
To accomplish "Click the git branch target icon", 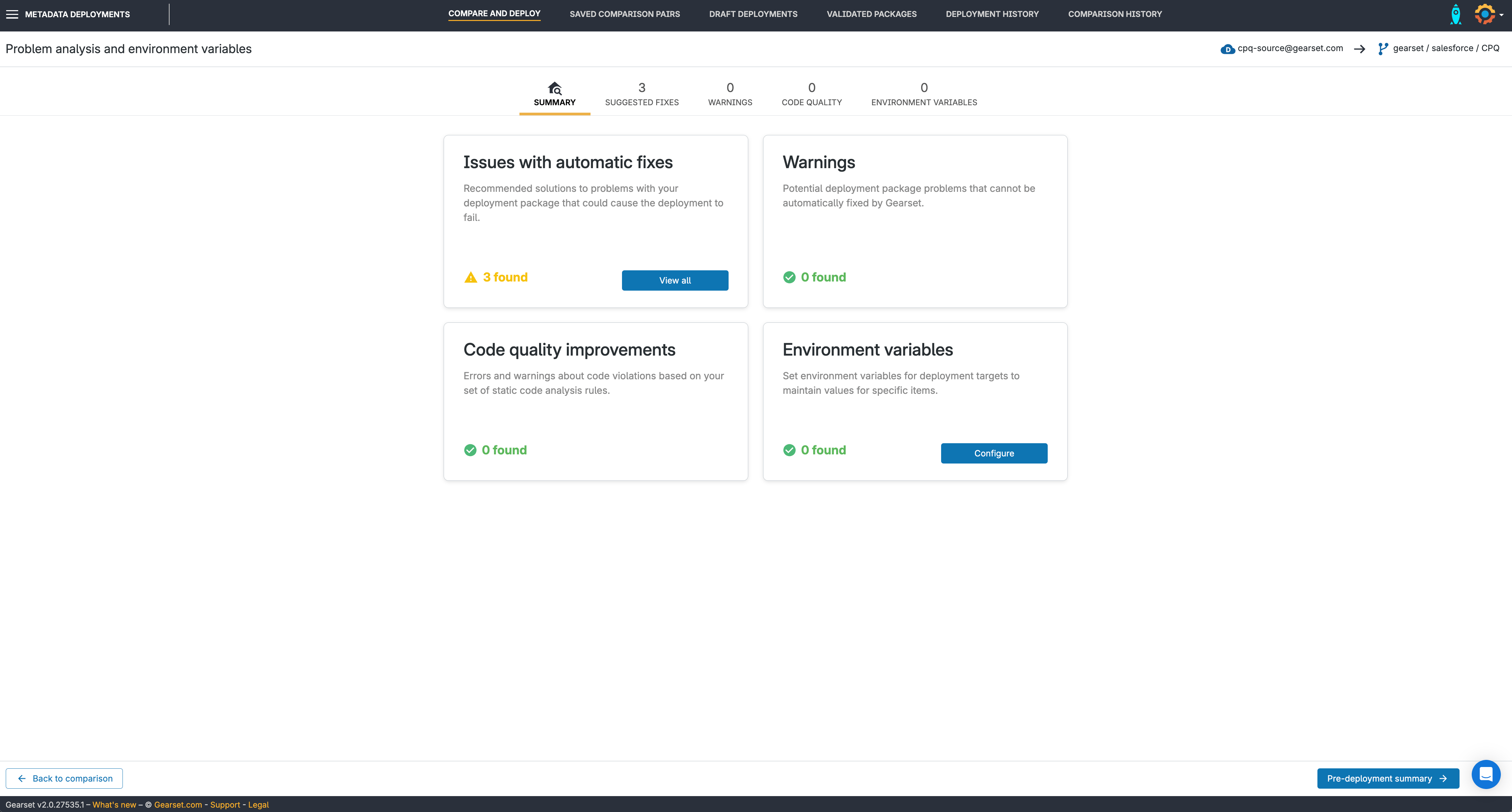I will pos(1383,49).
